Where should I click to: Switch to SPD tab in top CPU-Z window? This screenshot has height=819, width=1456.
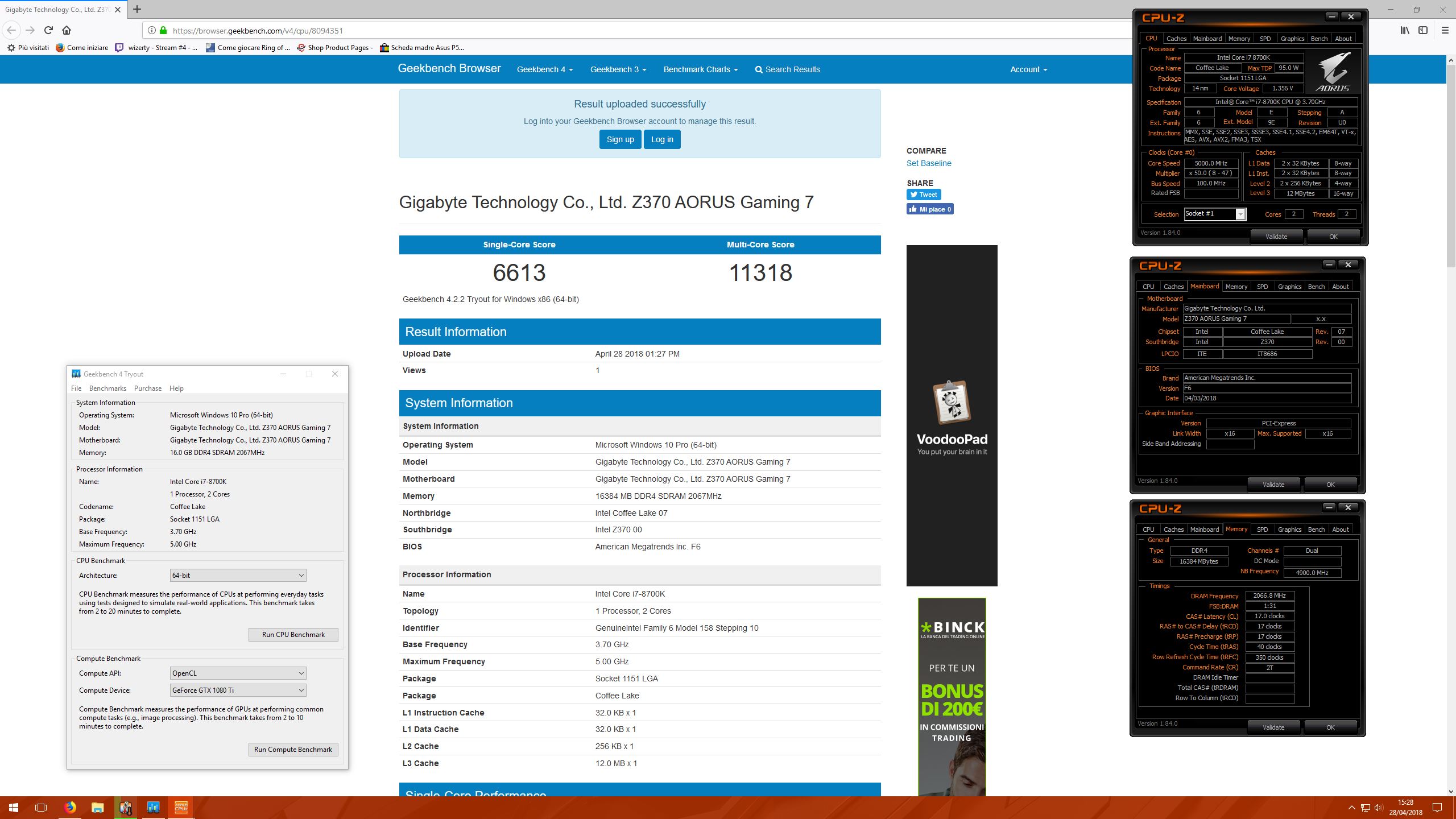(1265, 39)
